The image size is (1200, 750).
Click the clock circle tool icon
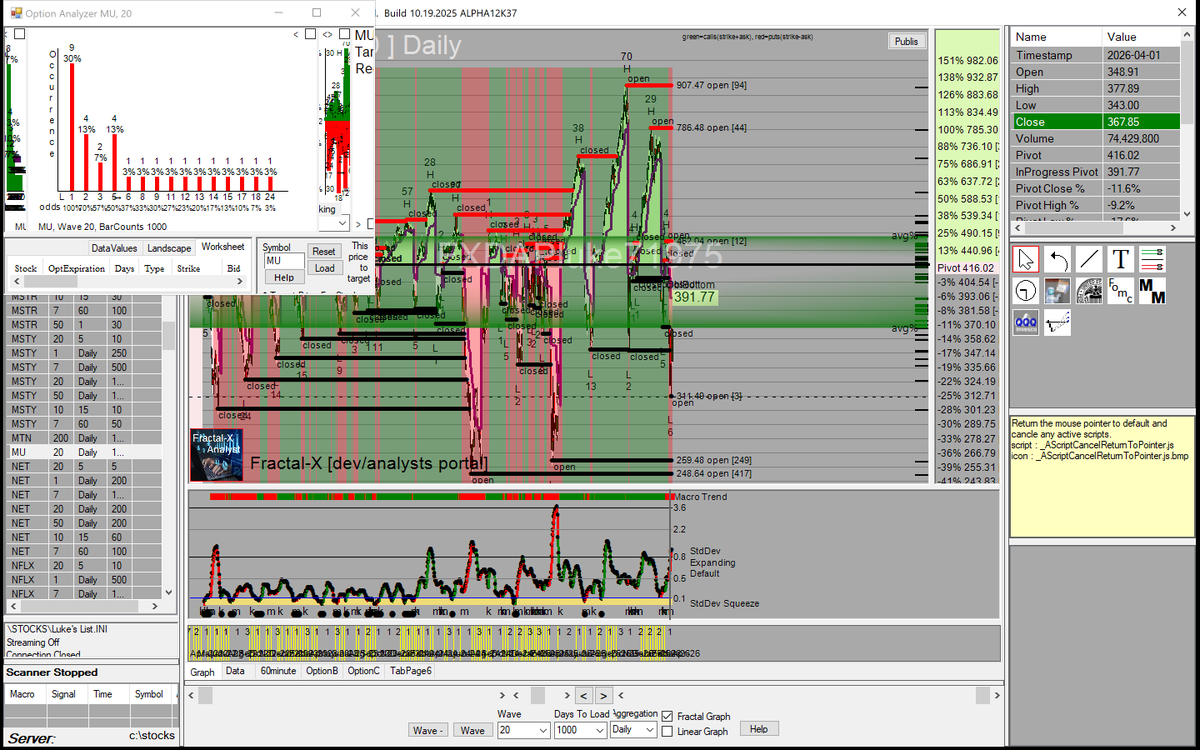click(1025, 291)
